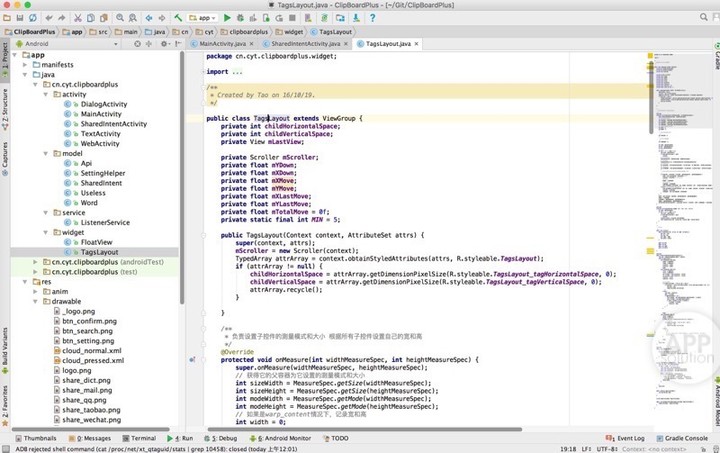
Task: Collapse the drawable folder
Action: click(x=35, y=302)
